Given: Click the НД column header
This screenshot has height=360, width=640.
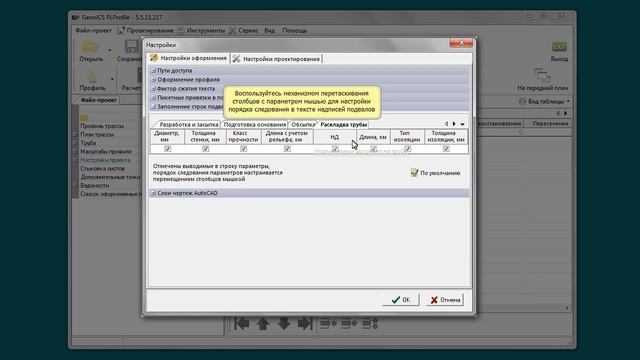Looking at the screenshot, I should [335, 137].
